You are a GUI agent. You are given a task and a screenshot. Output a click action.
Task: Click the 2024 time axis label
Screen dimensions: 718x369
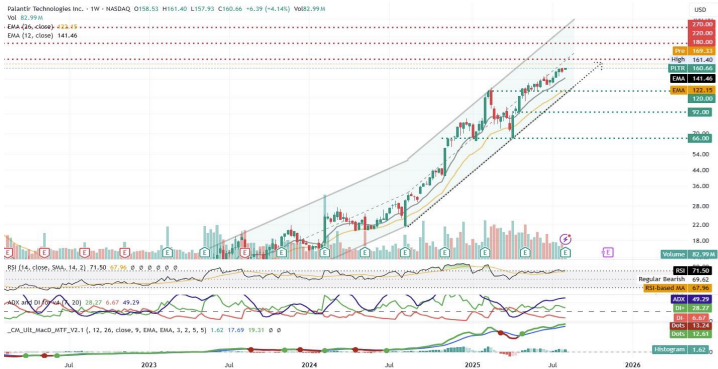click(310, 364)
